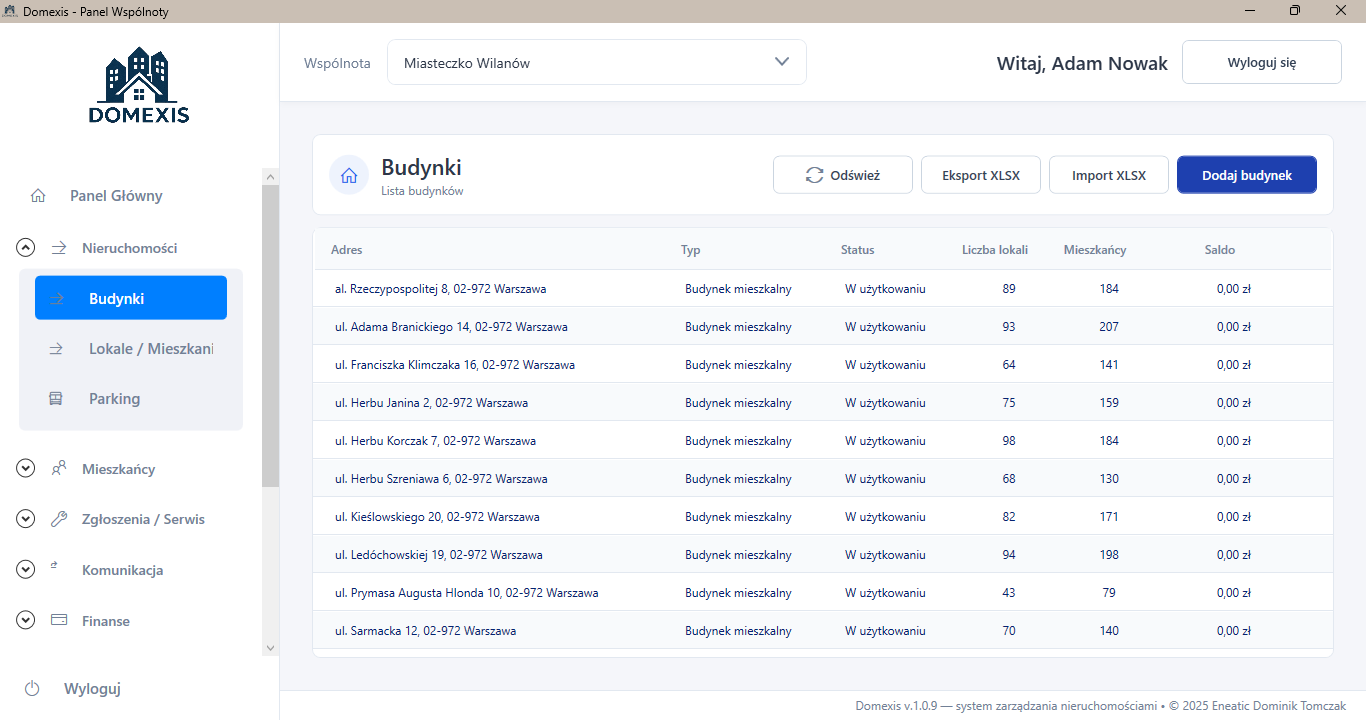Click the Dodaj budynek button
This screenshot has height=720, width=1366.
(x=1246, y=175)
